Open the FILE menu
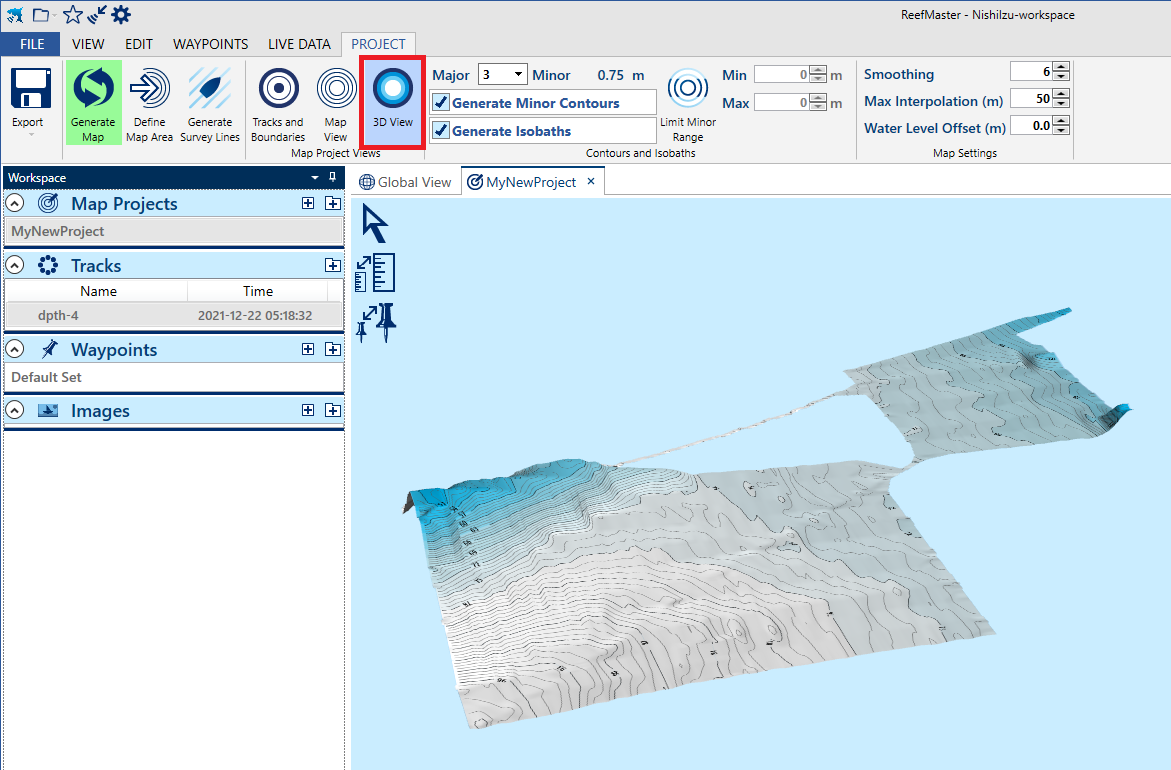This screenshot has height=770, width=1171. click(x=30, y=44)
